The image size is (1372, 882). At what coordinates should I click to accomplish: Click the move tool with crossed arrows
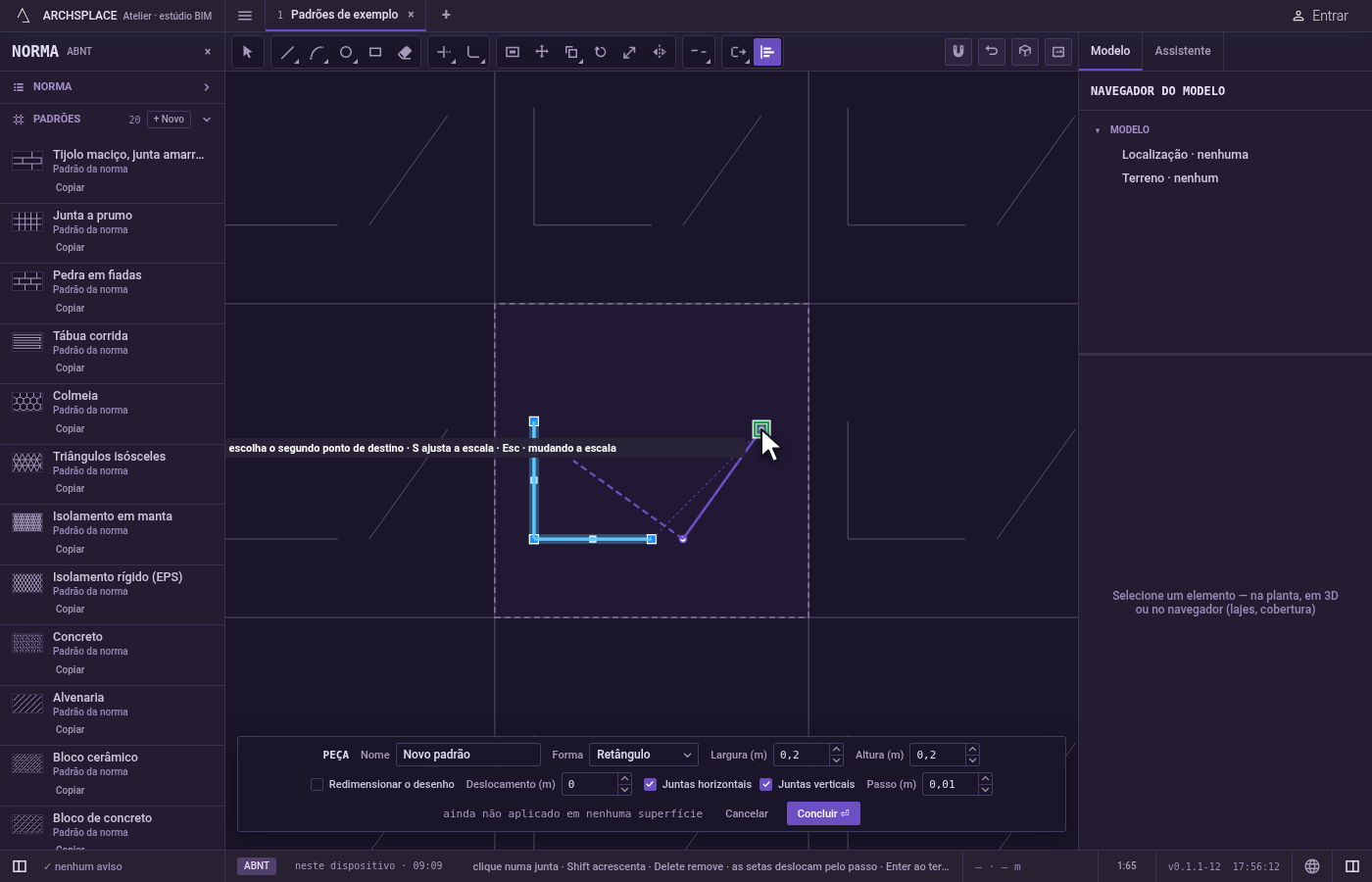point(542,52)
